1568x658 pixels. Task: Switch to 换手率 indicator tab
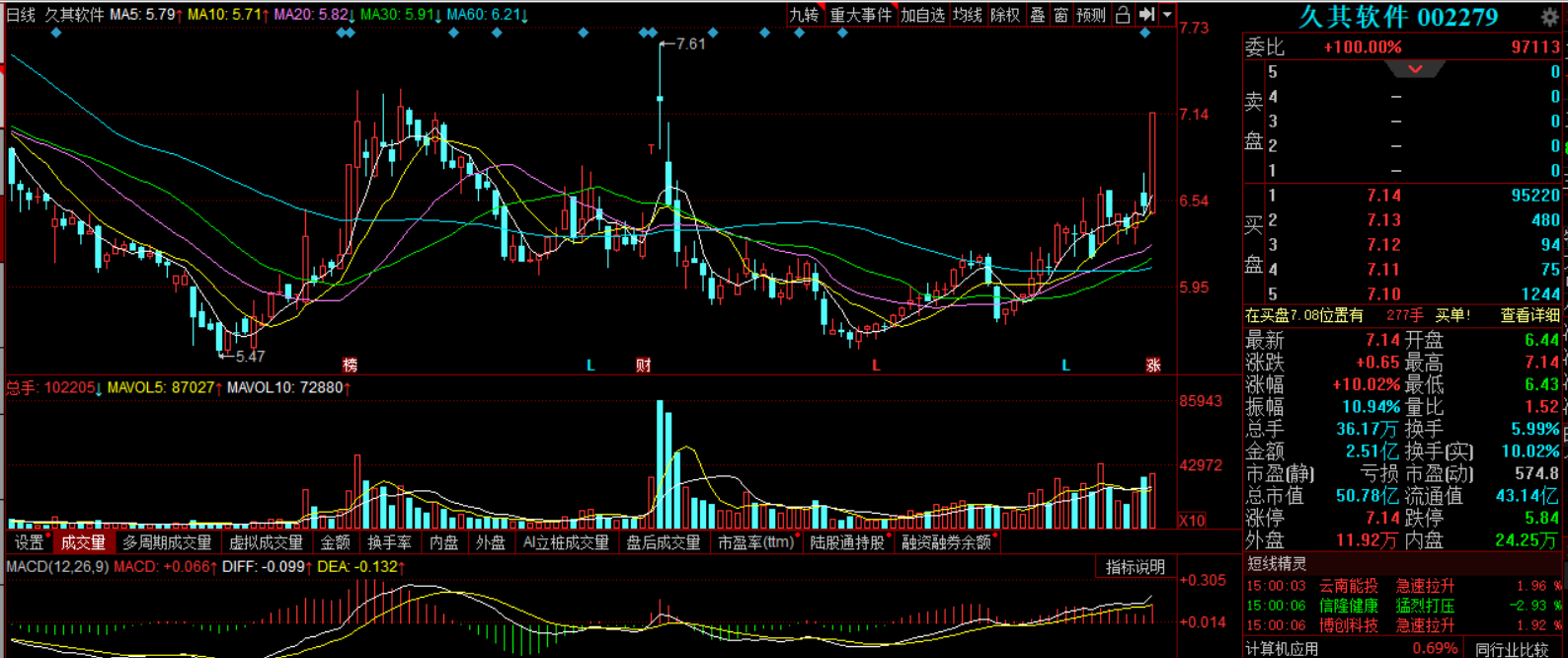click(x=389, y=542)
